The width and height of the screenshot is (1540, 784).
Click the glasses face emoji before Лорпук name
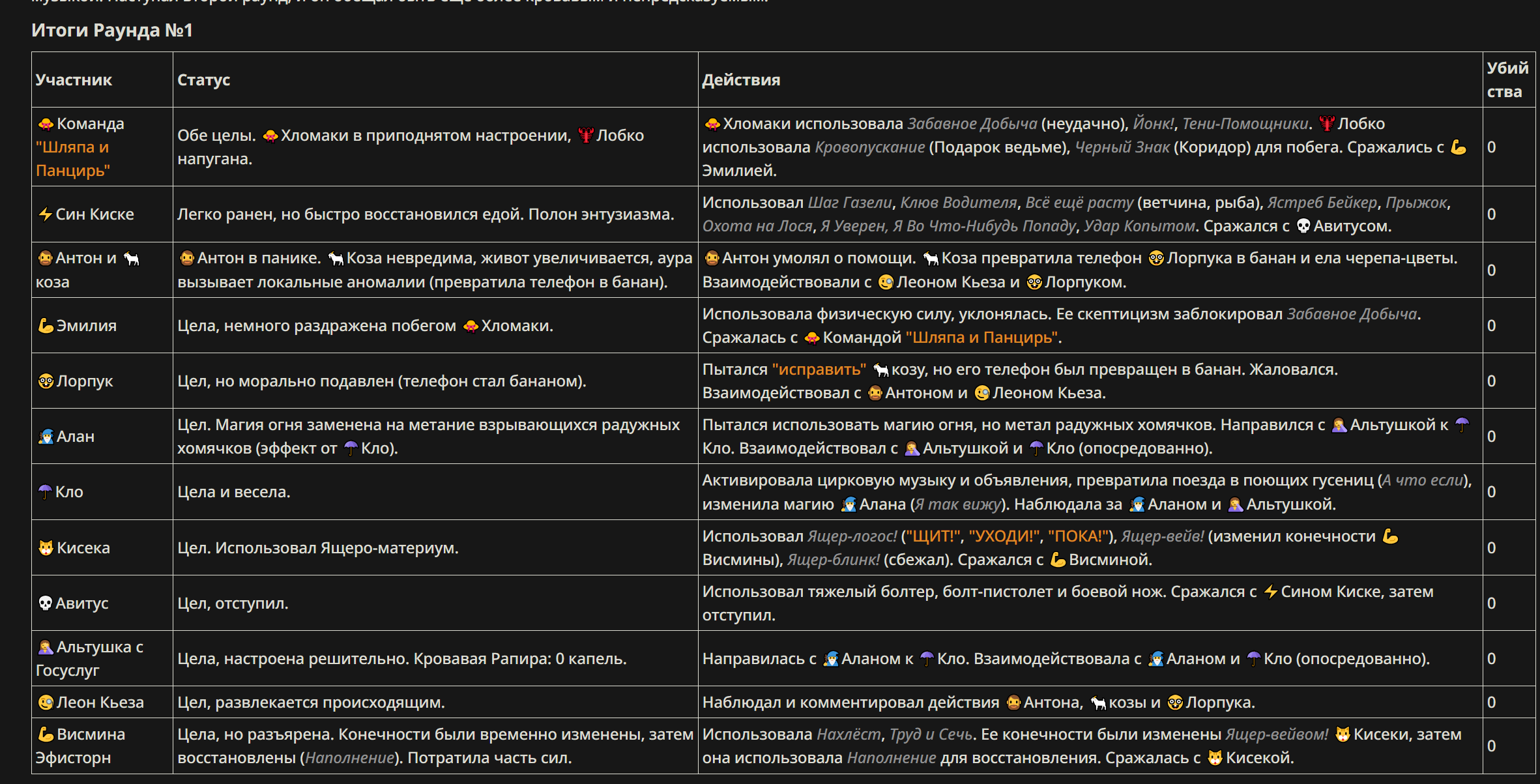coord(46,381)
